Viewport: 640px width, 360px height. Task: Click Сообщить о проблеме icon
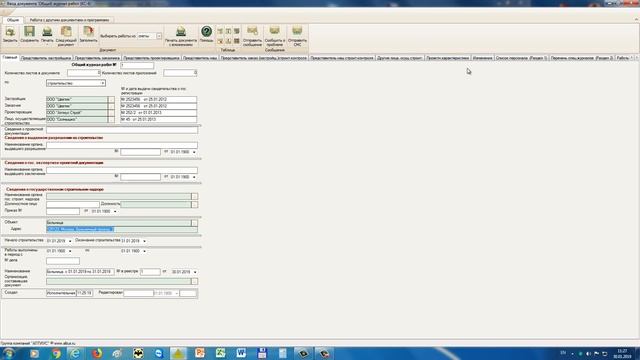tap(275, 36)
